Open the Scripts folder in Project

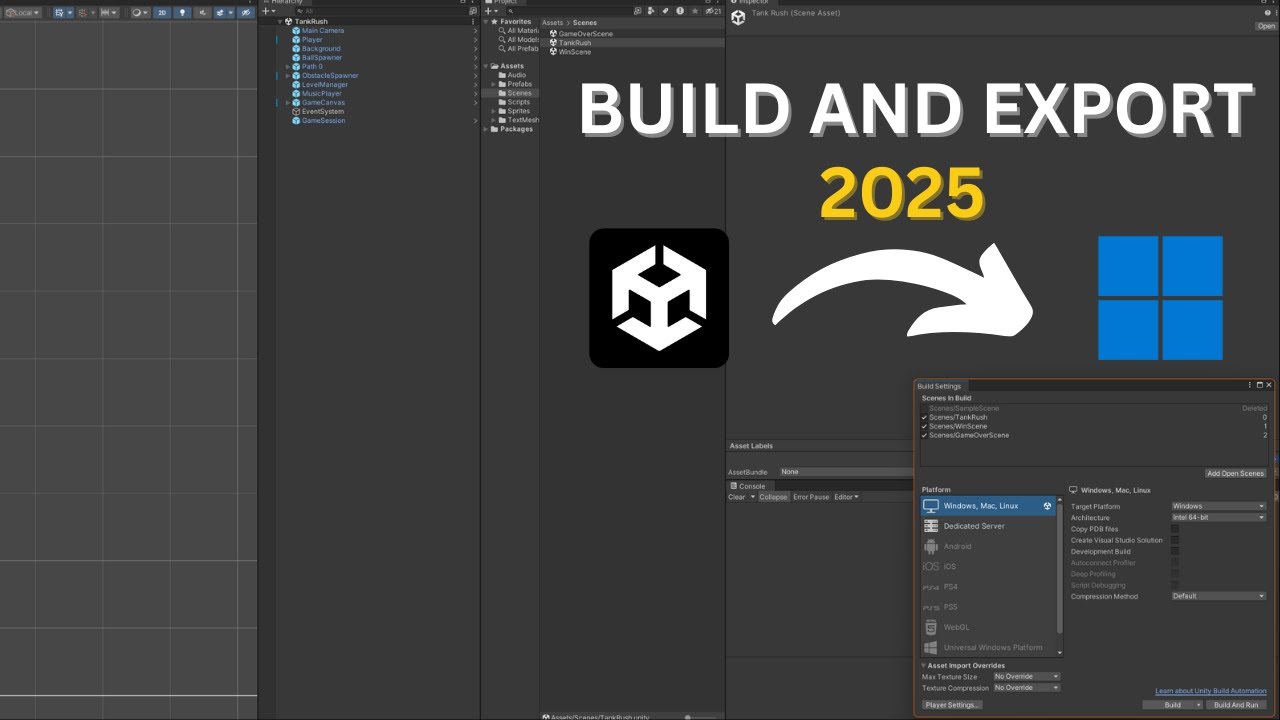pyautogui.click(x=514, y=102)
